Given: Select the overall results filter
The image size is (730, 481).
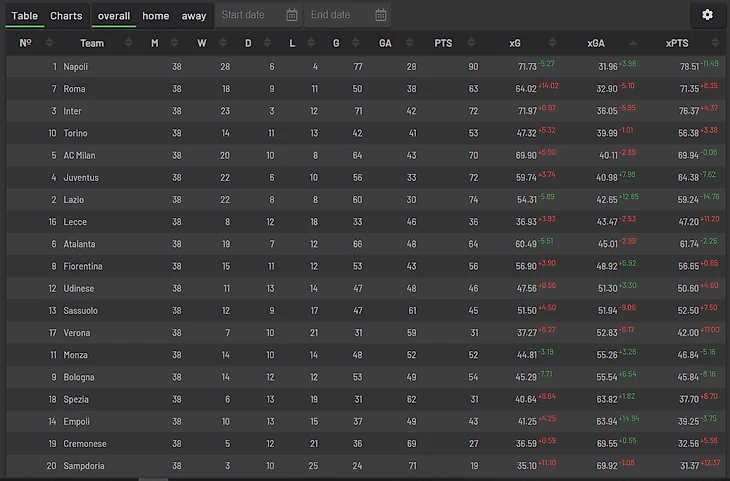Looking at the screenshot, I should coord(114,16).
